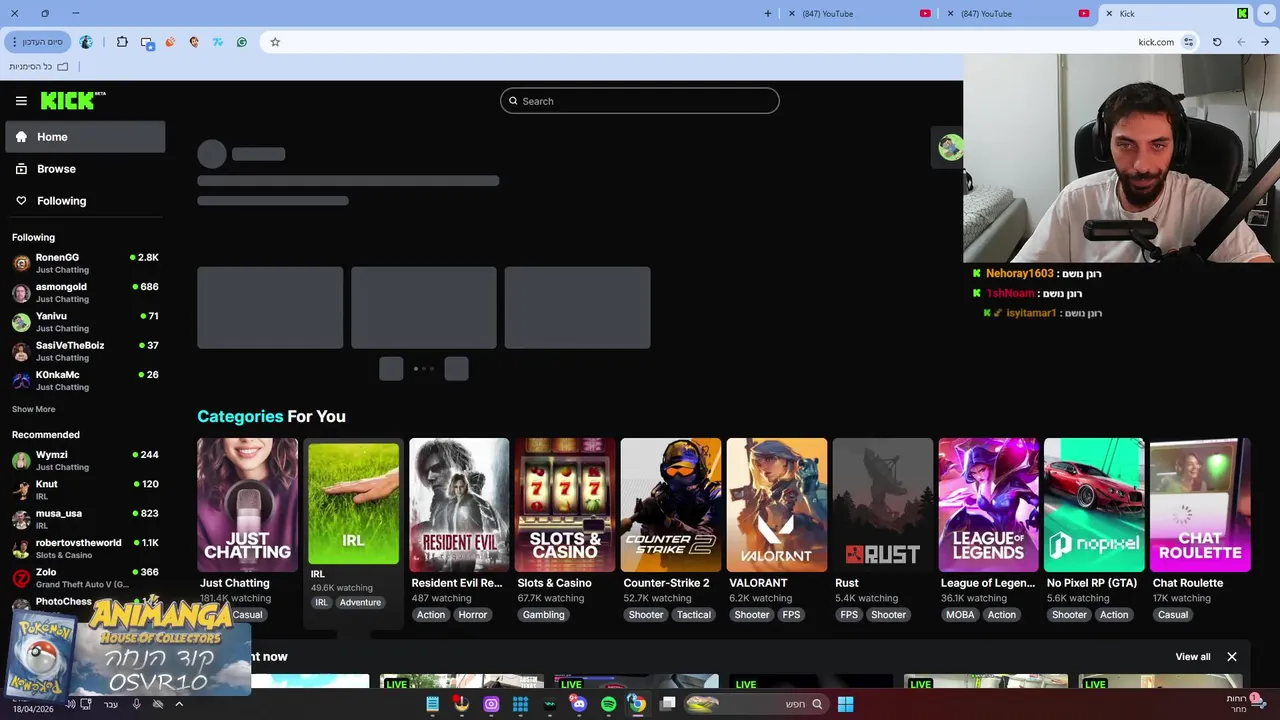
Task: Click the View all link
Action: click(1193, 657)
